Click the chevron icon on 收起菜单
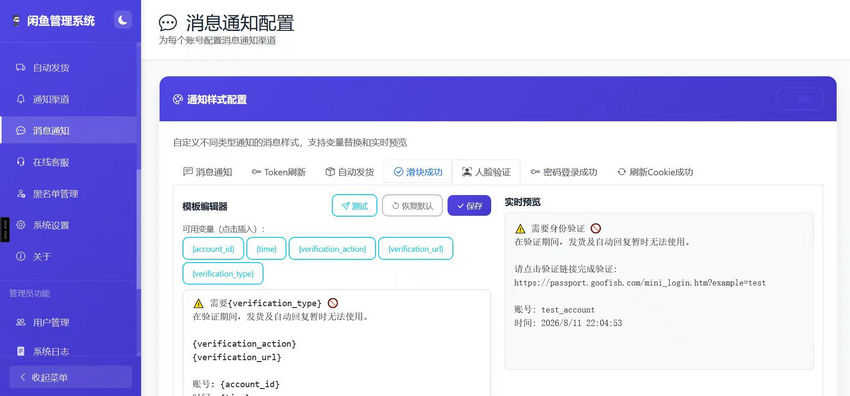The width and height of the screenshot is (850, 396). click(22, 377)
